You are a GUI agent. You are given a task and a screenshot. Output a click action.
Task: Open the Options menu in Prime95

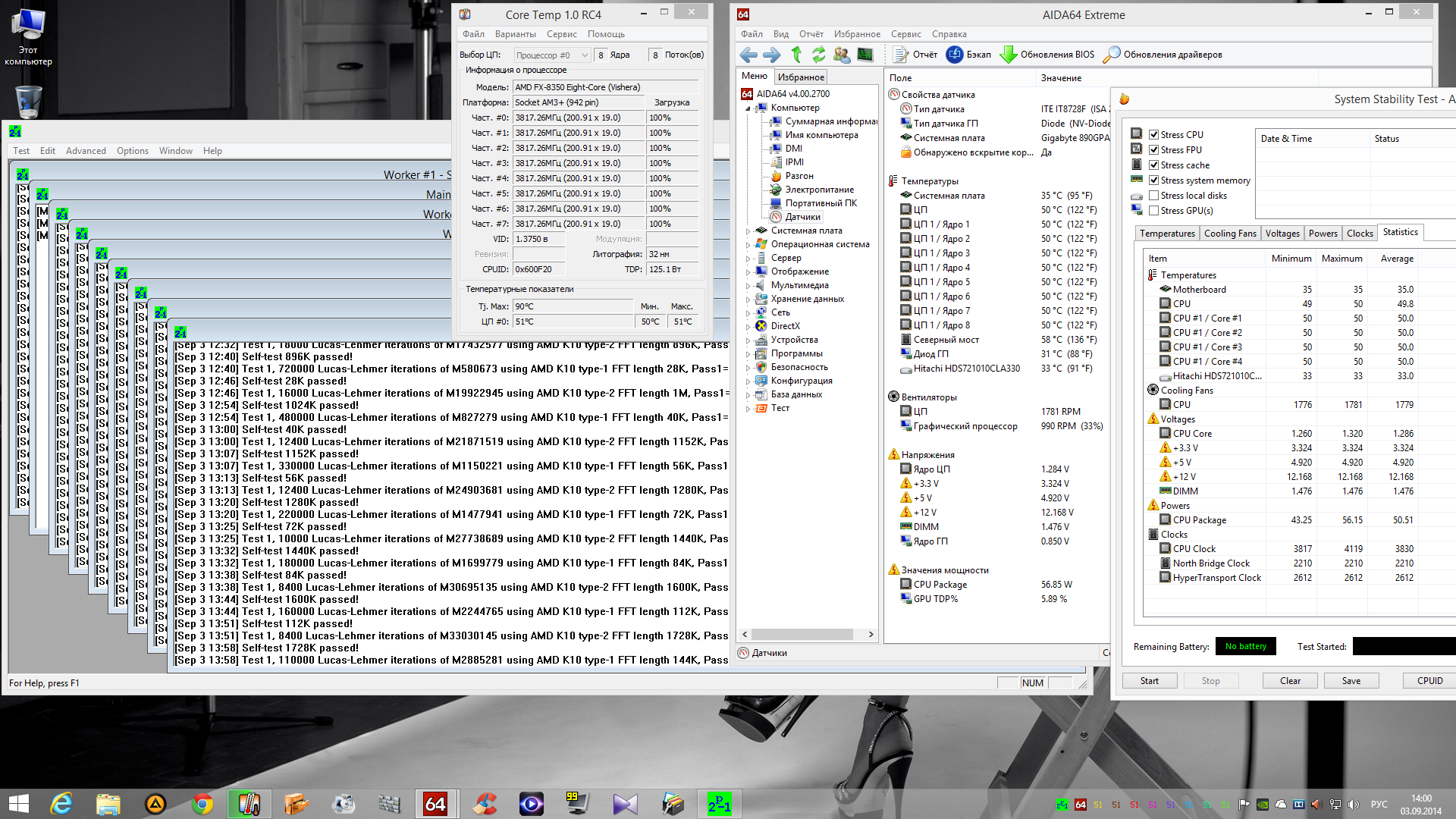tap(133, 151)
